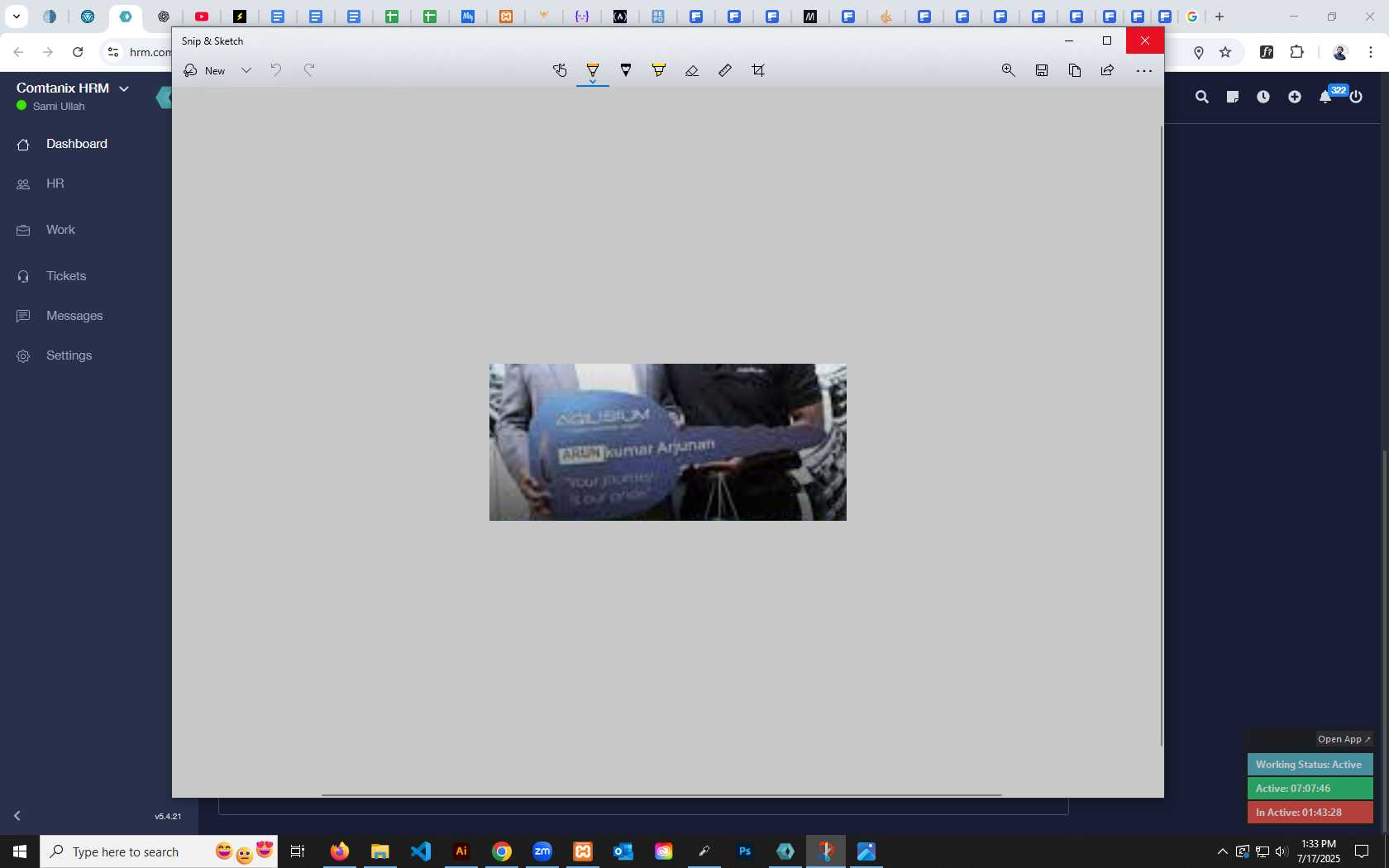This screenshot has width=1389, height=868.
Task: Open the HRM timer clock icon
Action: point(1263,97)
